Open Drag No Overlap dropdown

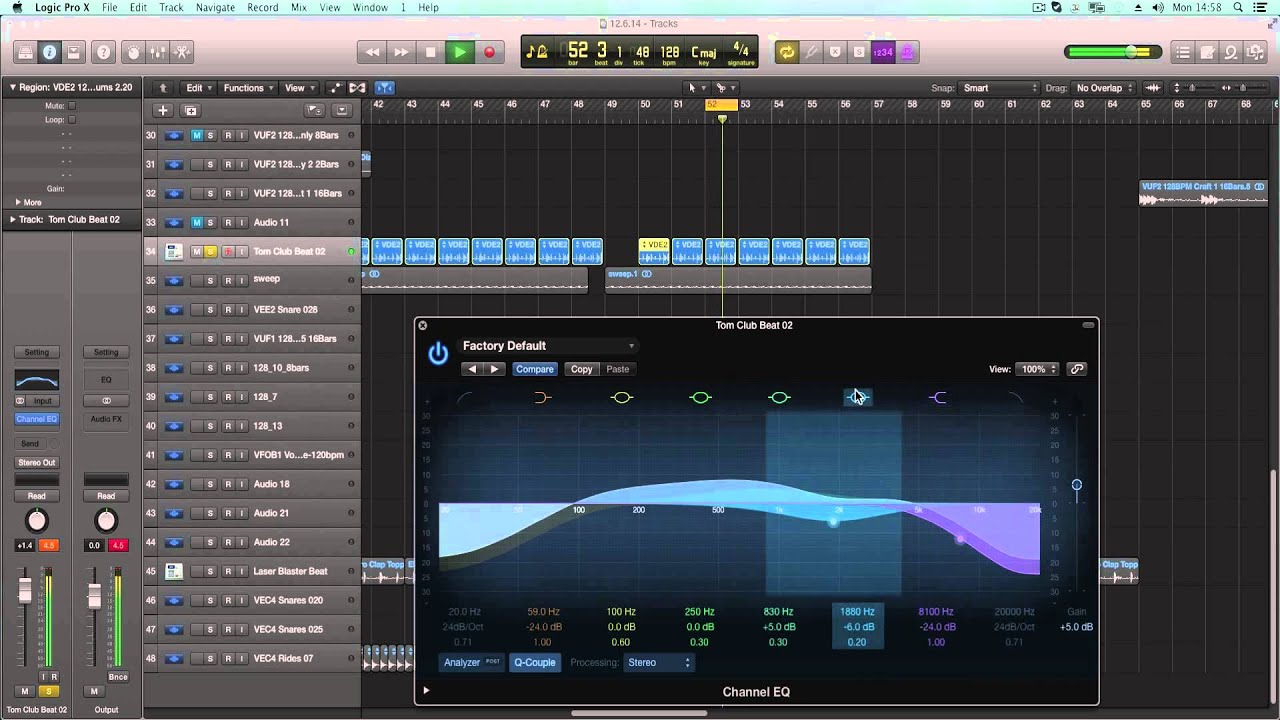point(1104,88)
